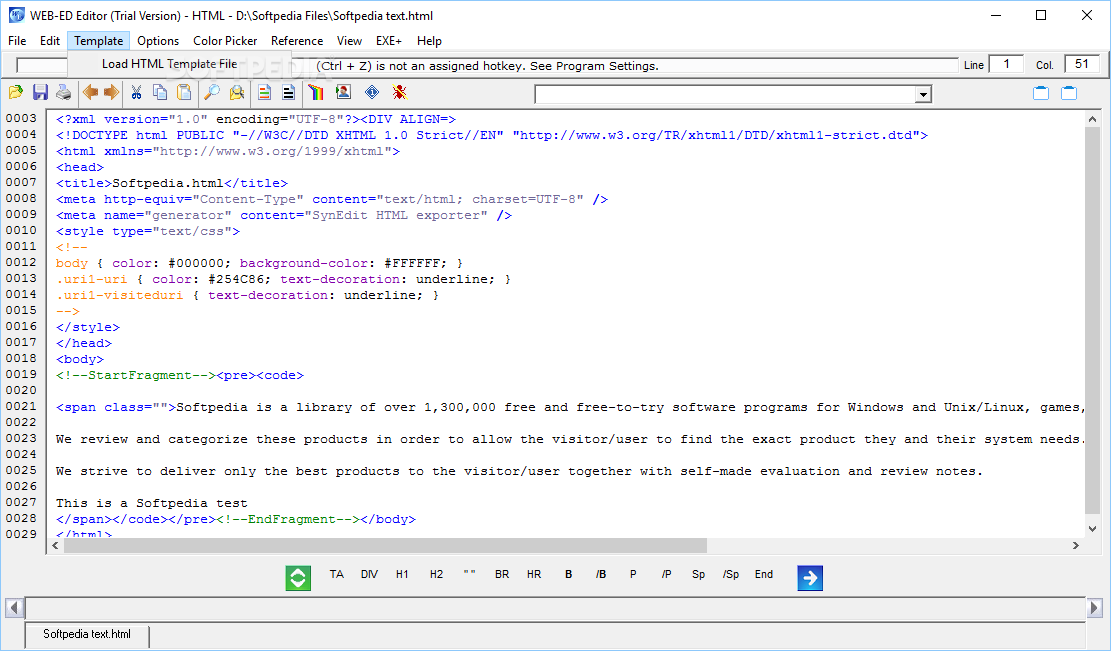
Task: Click the magnifier-over-folder search icon
Action: (x=237, y=92)
